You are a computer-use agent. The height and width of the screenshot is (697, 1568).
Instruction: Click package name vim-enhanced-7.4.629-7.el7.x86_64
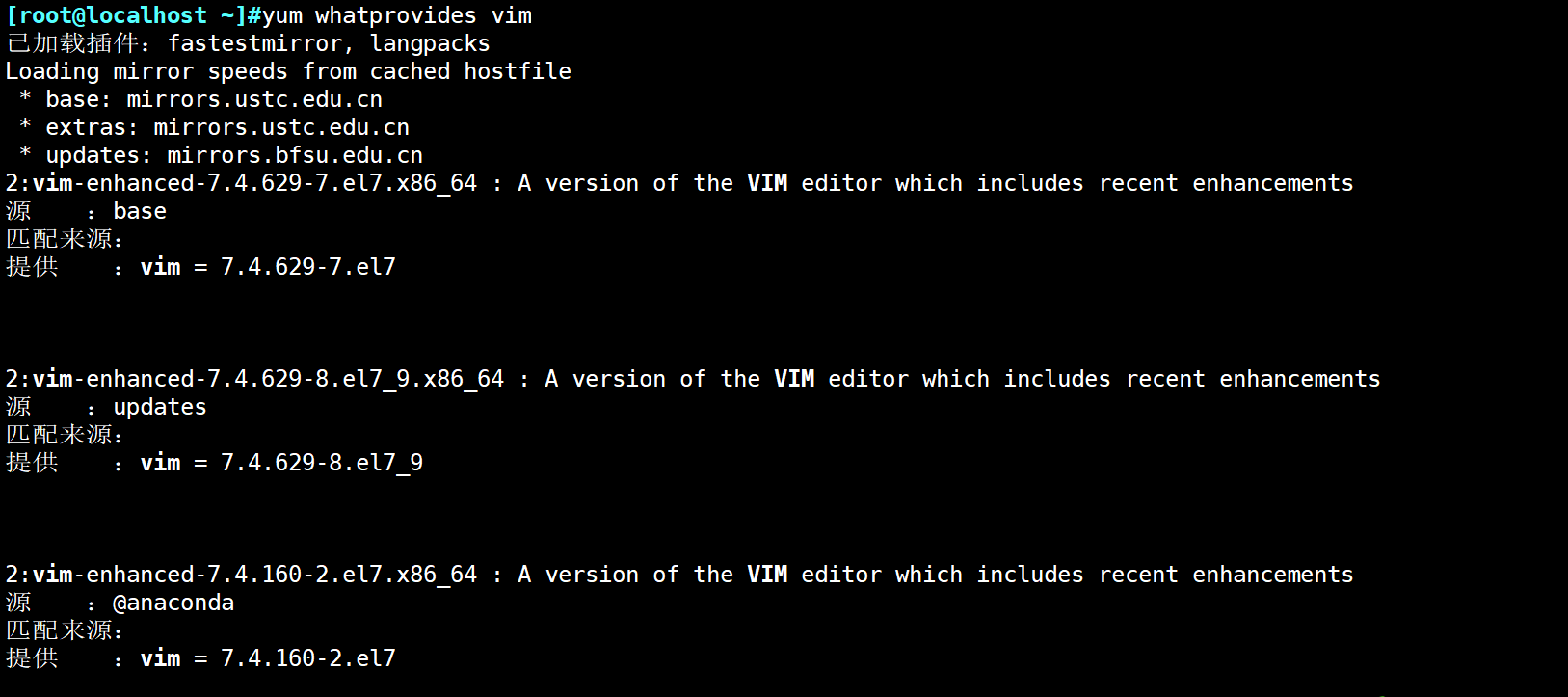[x=254, y=183]
